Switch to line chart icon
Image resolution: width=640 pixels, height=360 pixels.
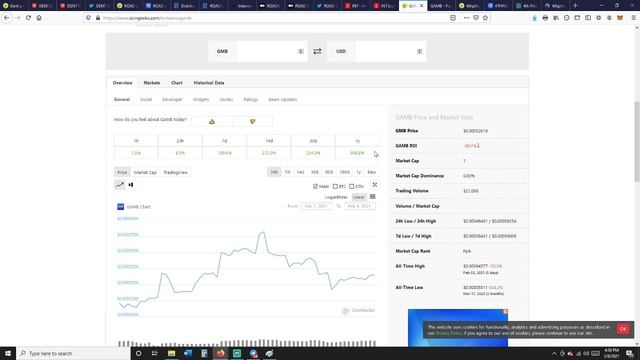(x=120, y=185)
